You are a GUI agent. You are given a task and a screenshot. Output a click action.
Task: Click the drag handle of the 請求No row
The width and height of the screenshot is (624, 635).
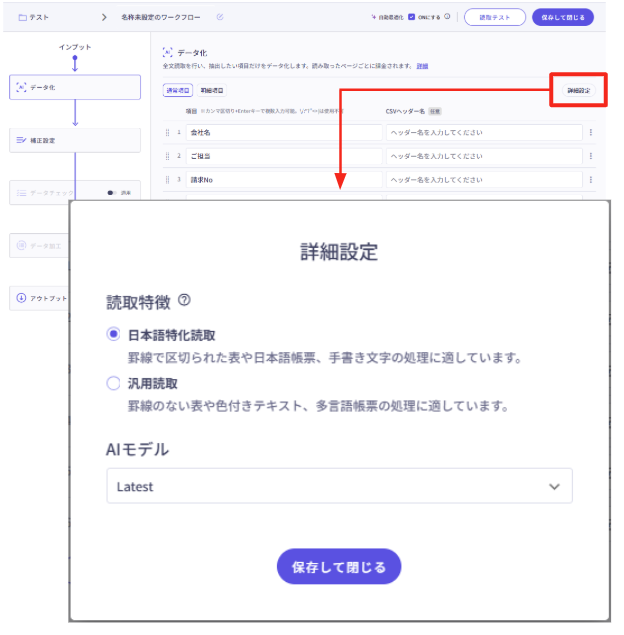pyautogui.click(x=168, y=180)
